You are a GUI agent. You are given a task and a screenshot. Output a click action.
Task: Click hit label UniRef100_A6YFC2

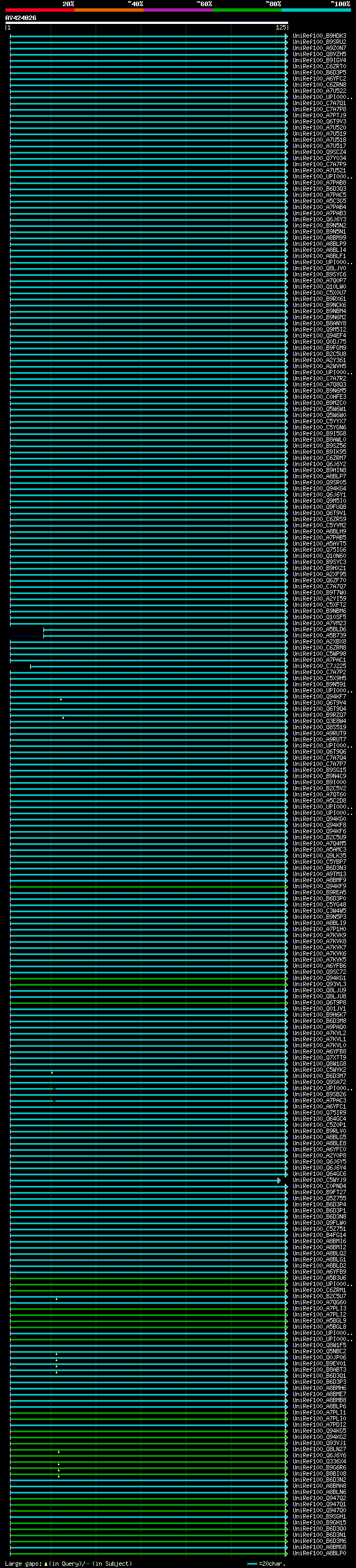(x=319, y=78)
